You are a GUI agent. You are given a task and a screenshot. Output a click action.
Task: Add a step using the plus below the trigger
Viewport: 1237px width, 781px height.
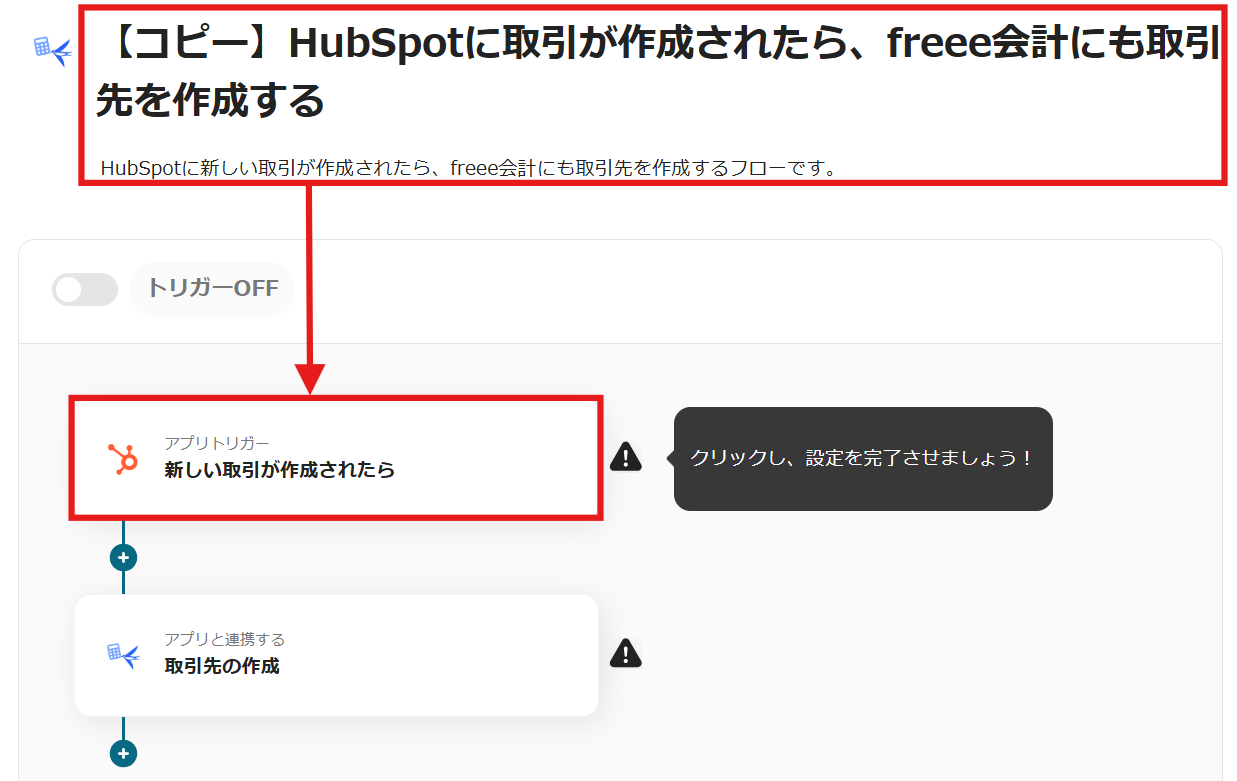pos(123,557)
